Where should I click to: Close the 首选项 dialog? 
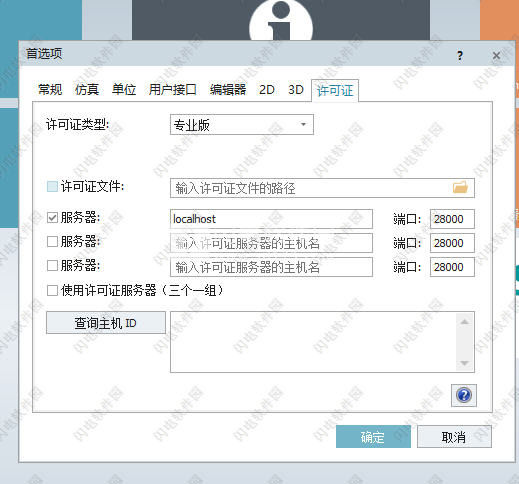coord(496,55)
